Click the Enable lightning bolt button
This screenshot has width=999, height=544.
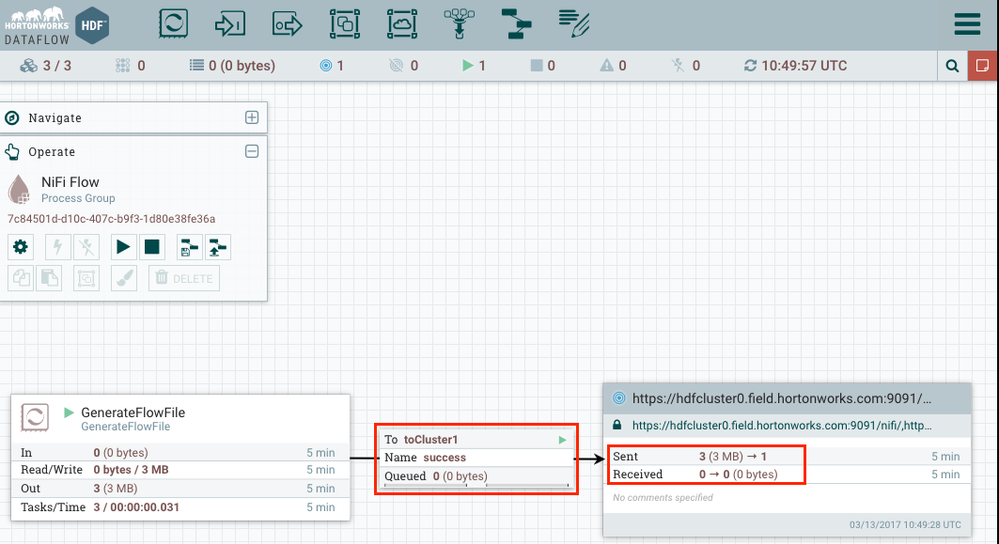[x=58, y=247]
